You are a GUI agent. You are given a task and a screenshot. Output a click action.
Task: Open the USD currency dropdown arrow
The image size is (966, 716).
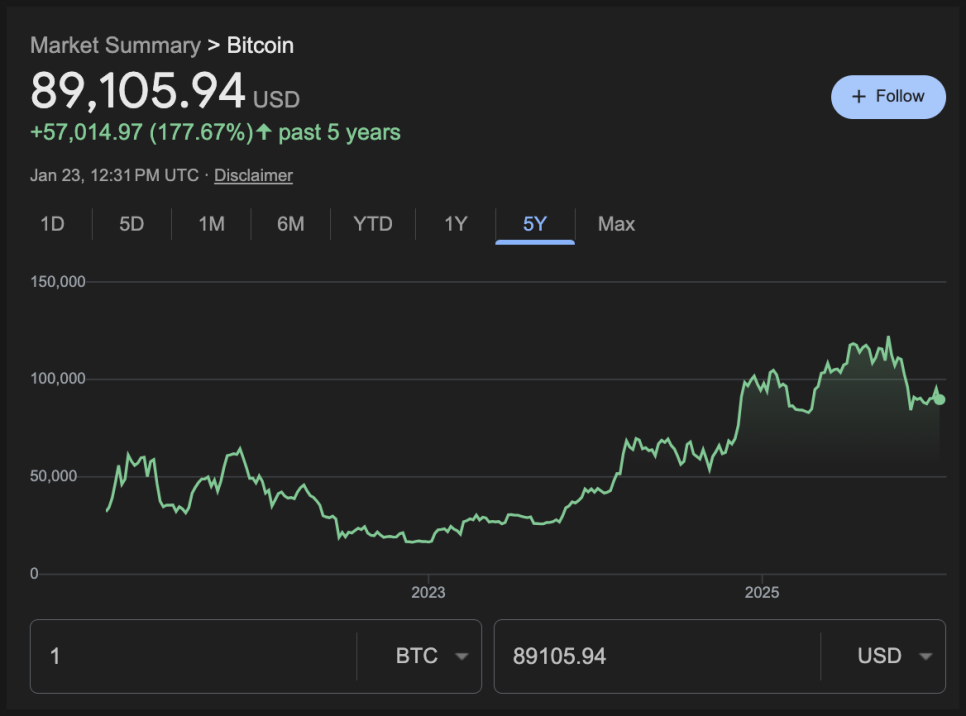925,657
